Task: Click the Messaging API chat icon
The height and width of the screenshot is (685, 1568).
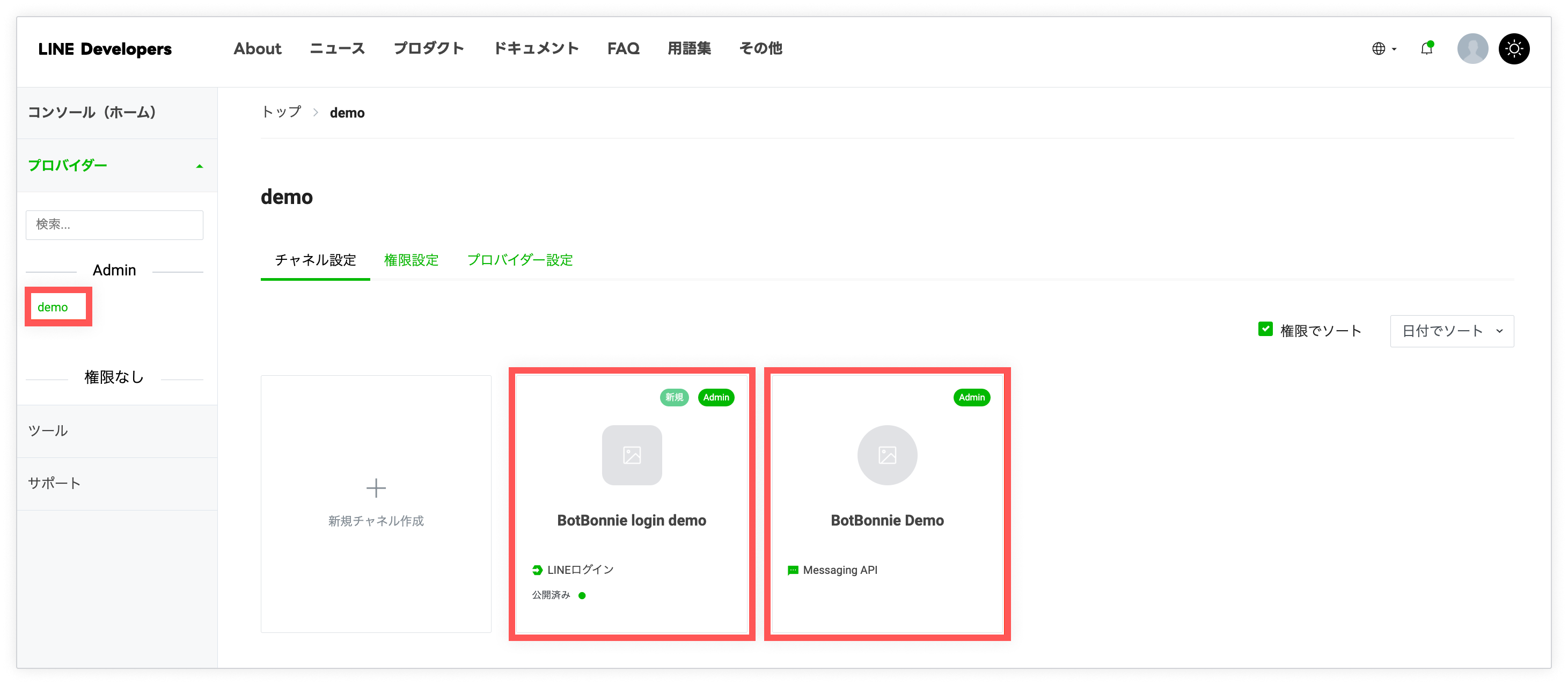Action: tap(793, 570)
